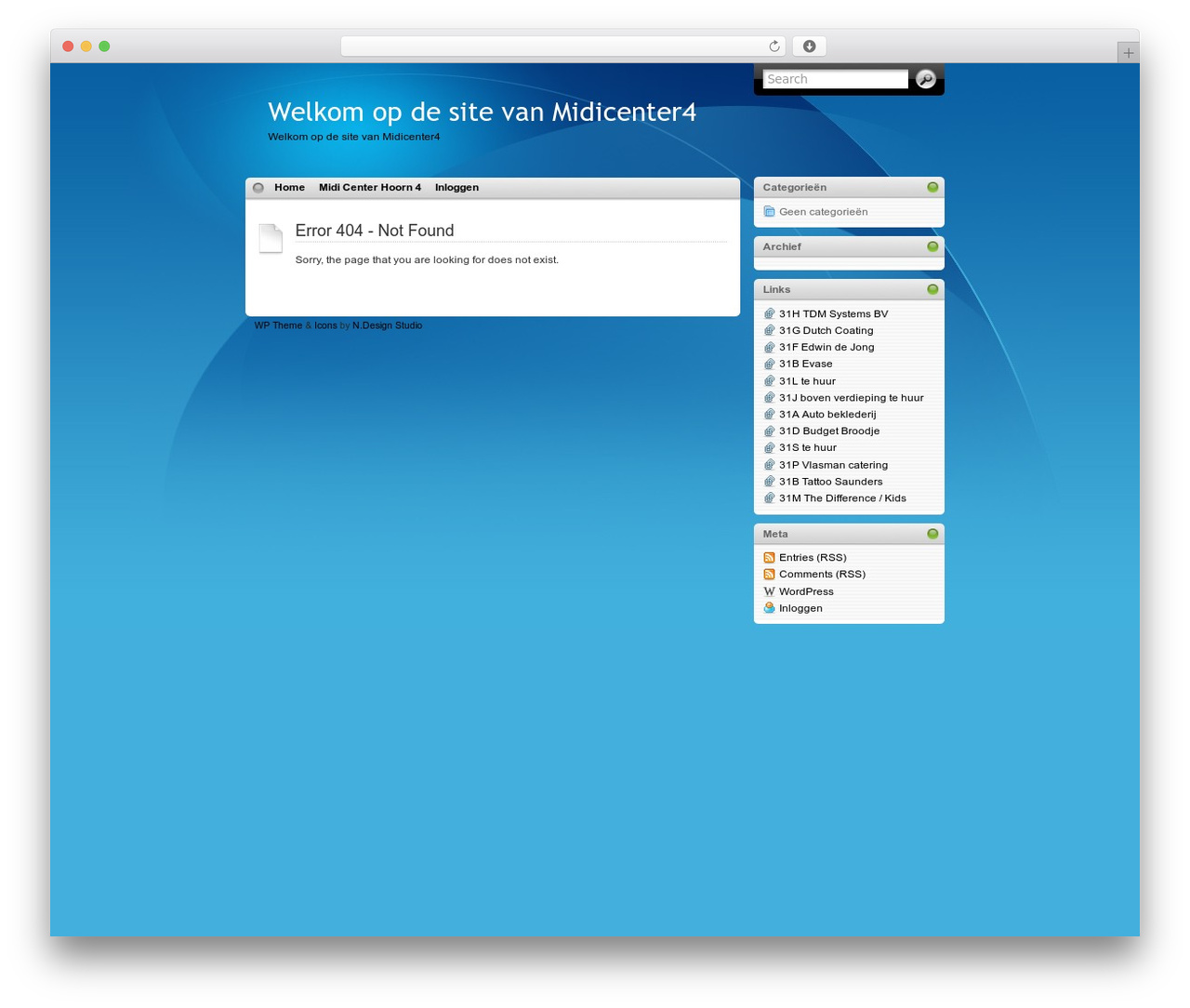Click the gray bullet icon left of Home
This screenshot has width=1190, height=1008.
[258, 188]
